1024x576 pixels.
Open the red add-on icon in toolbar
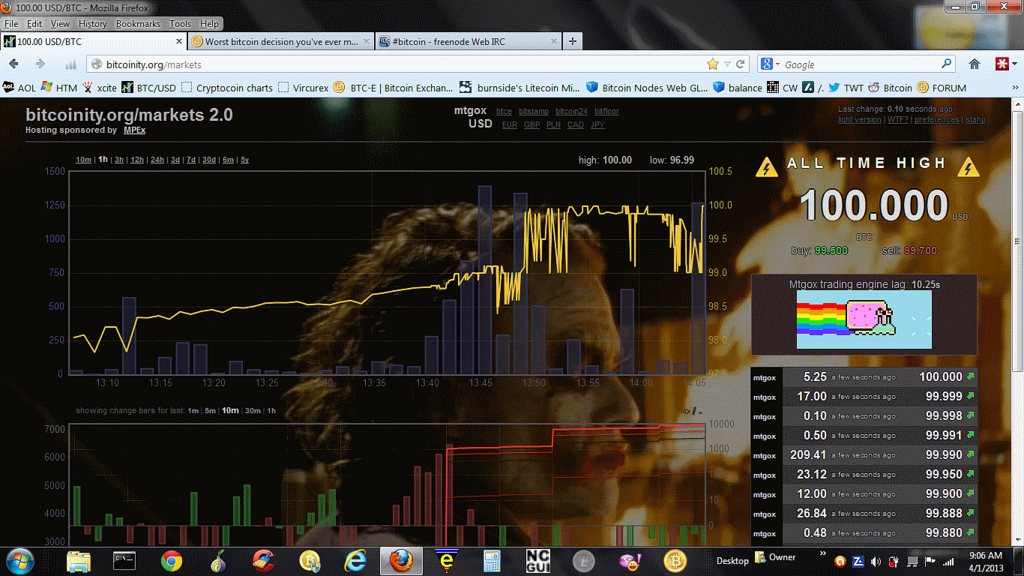(1002, 64)
